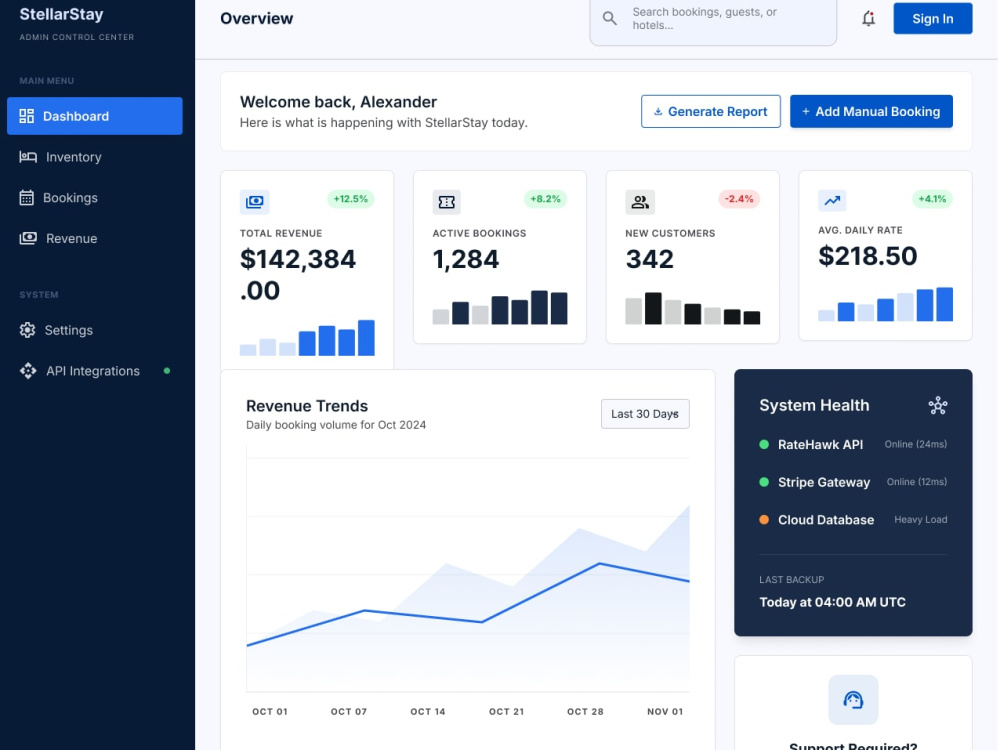Open the Dashboard menu item
1000x750 pixels.
(x=94, y=116)
